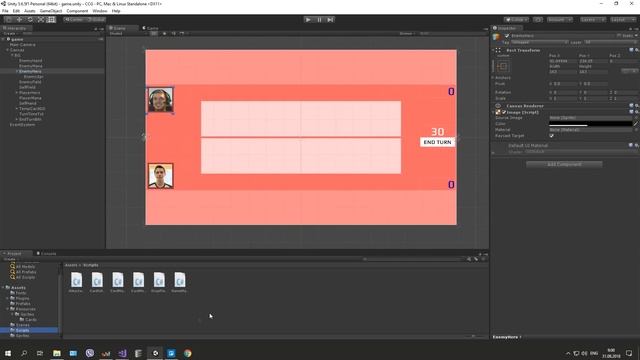The height and width of the screenshot is (360, 640).
Task: Toggle the Static checkbox in Inspector
Action: click(619, 36)
